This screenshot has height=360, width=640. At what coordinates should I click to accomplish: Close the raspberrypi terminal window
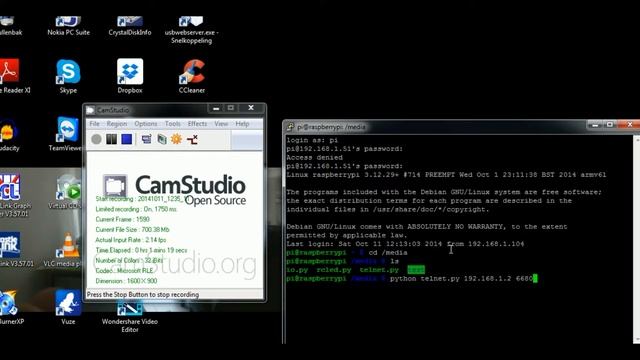[x=629, y=125]
